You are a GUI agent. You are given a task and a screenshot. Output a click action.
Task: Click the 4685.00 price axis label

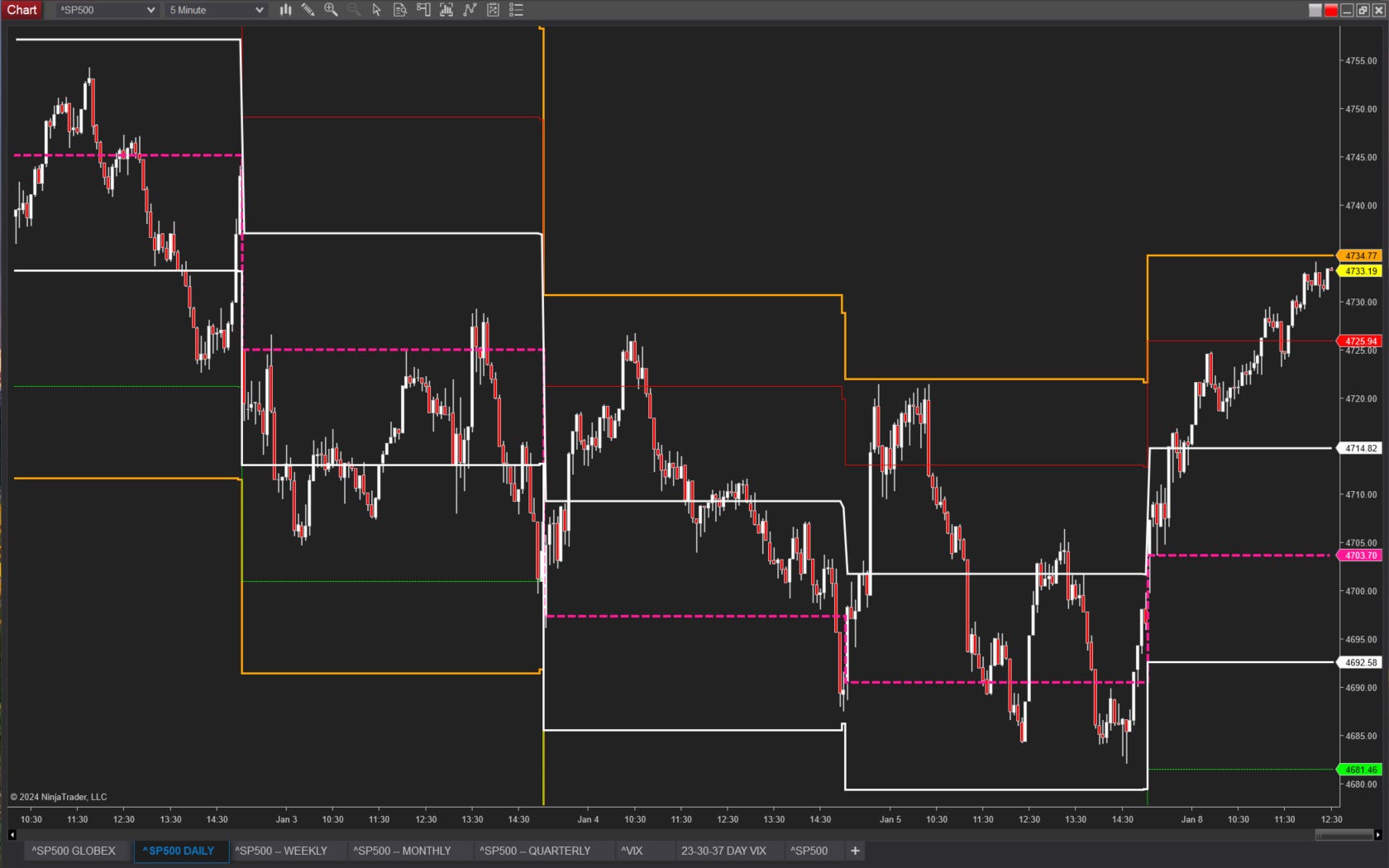pyautogui.click(x=1361, y=737)
